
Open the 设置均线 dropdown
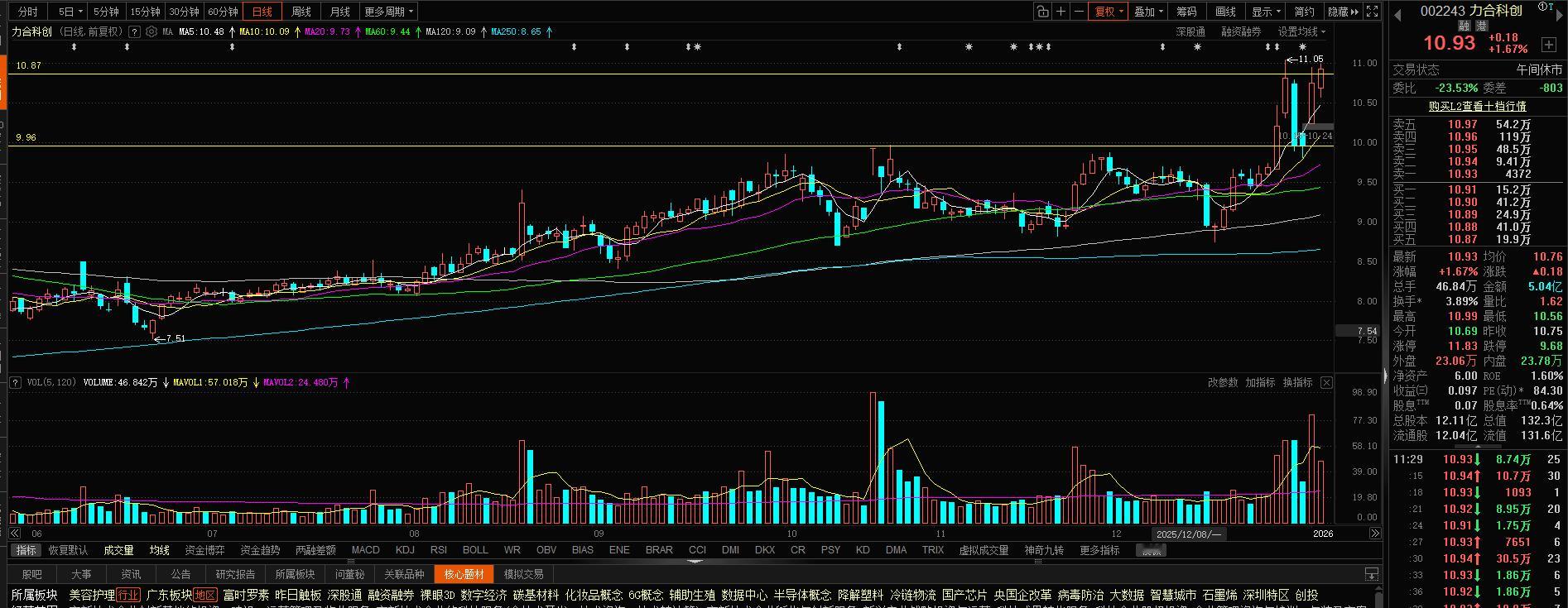(x=1301, y=32)
